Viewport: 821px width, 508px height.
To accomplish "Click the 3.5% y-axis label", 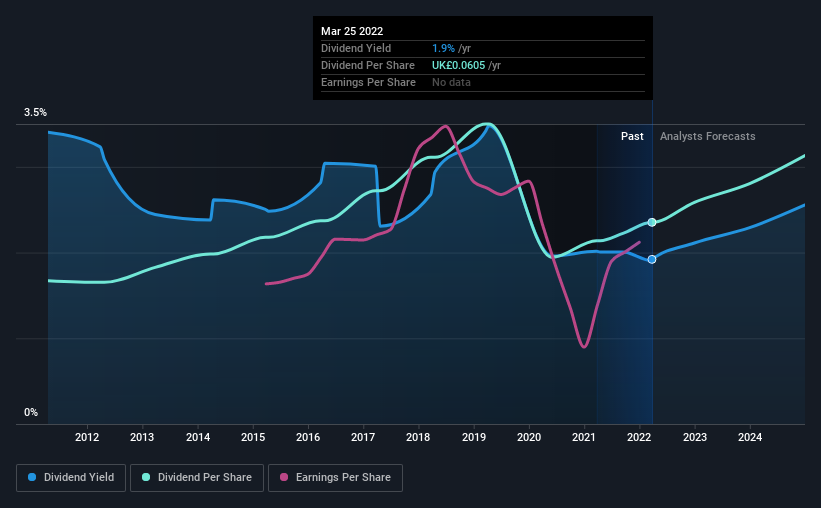I will click(35, 113).
